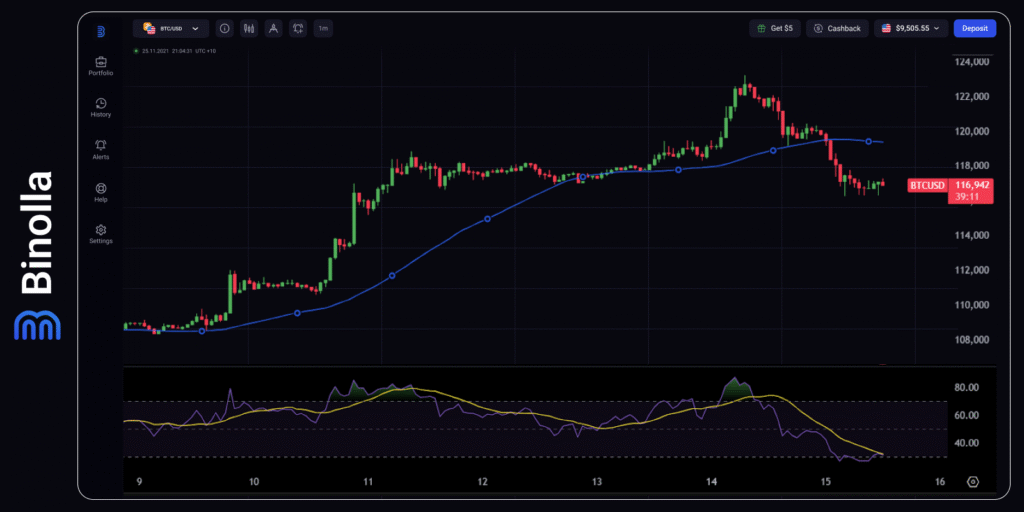Click the Get $5 bonus button

774,29
